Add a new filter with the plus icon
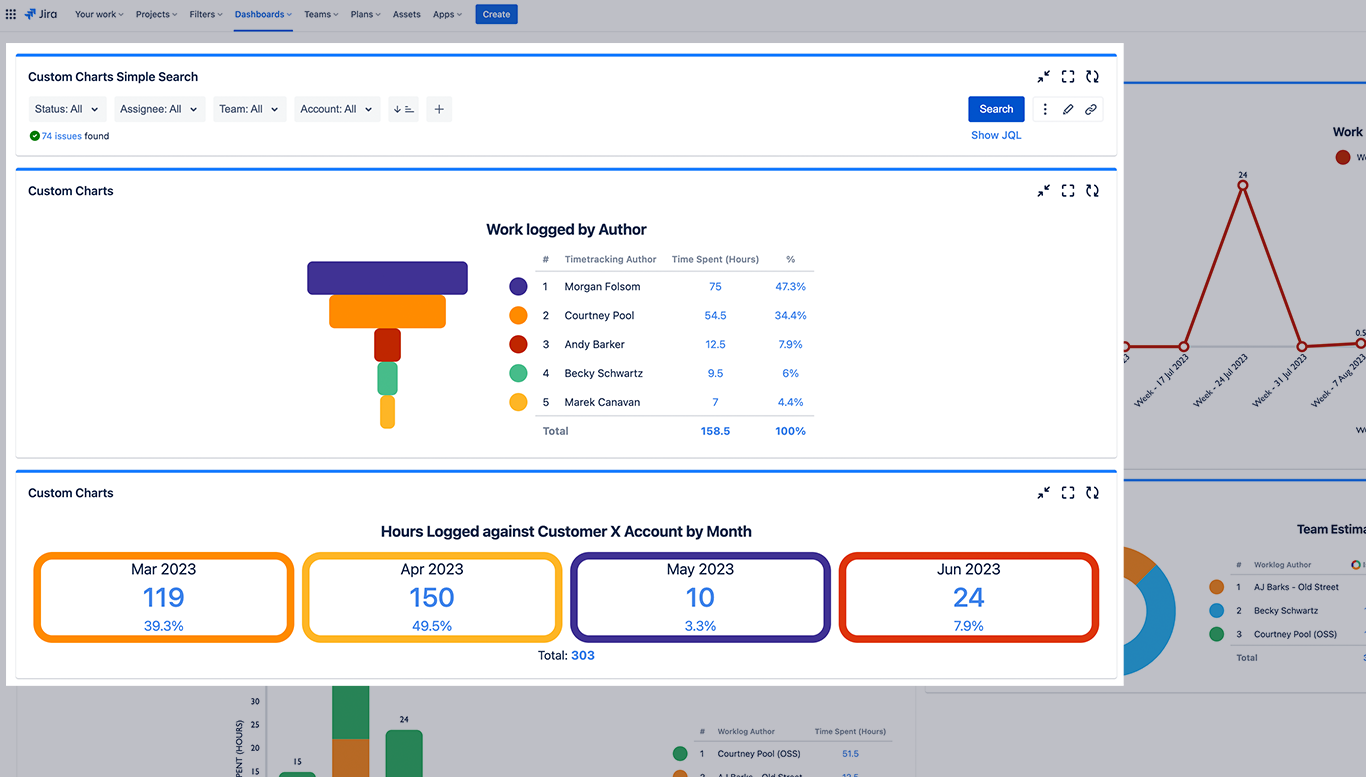 click(439, 109)
